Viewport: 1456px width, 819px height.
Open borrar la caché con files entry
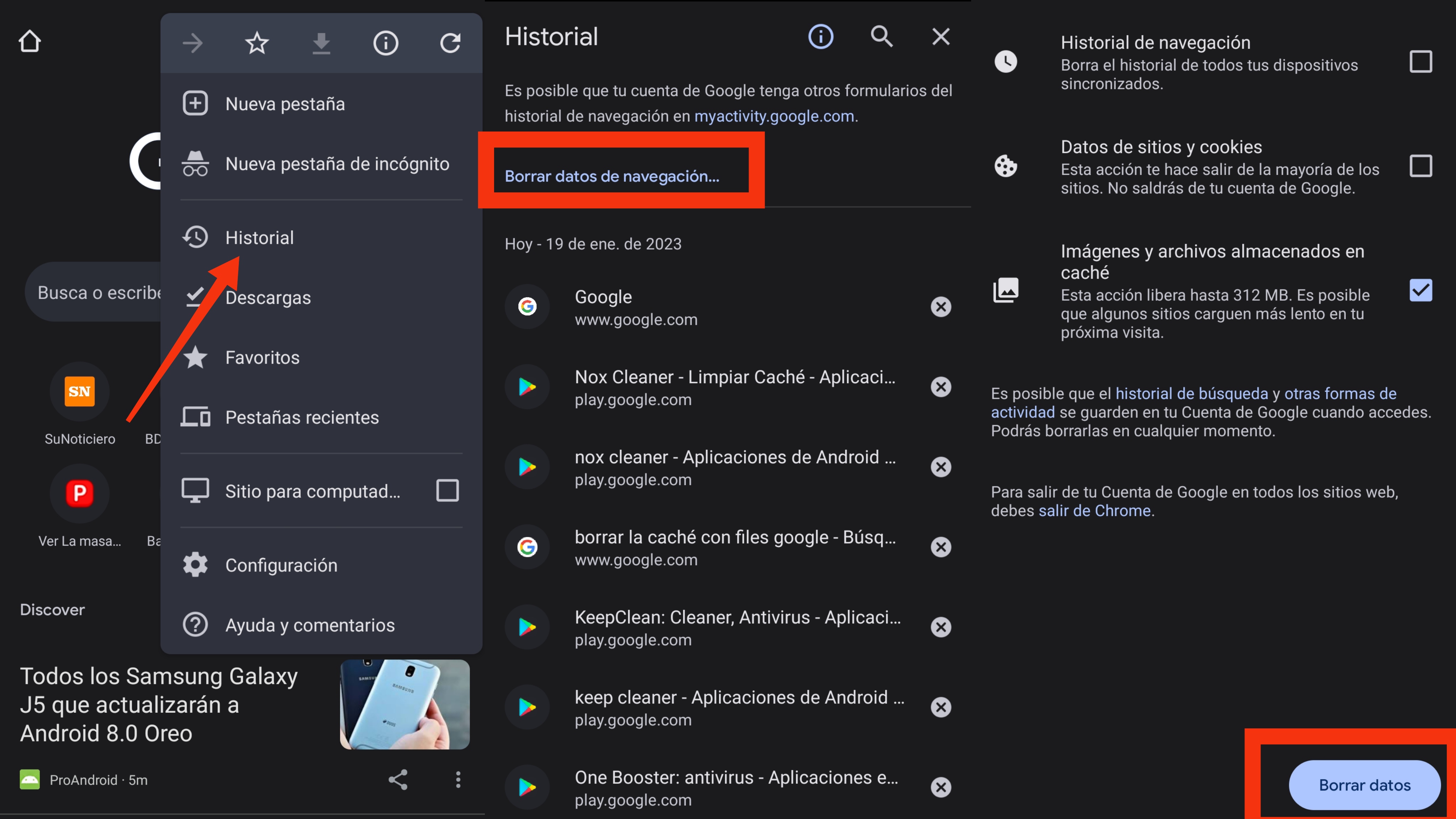tap(707, 547)
